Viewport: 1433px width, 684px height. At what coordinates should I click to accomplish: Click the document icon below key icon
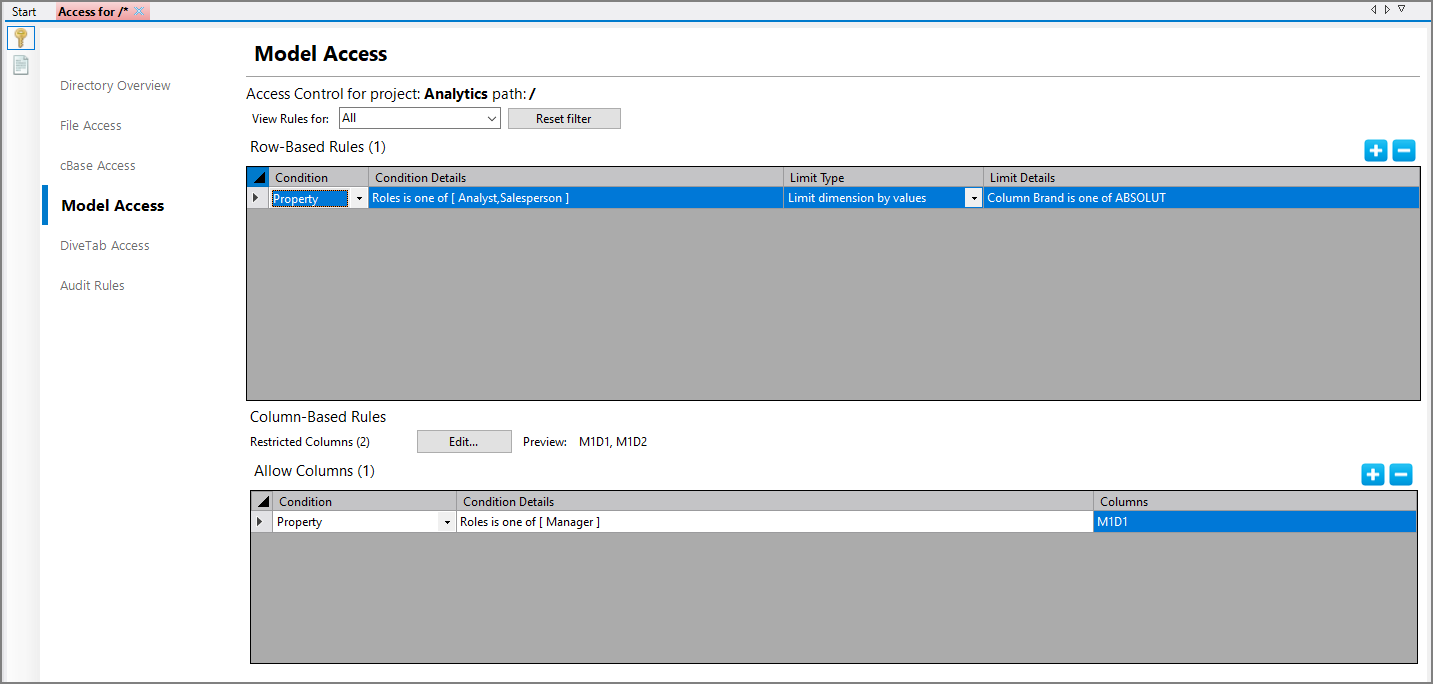click(20, 66)
